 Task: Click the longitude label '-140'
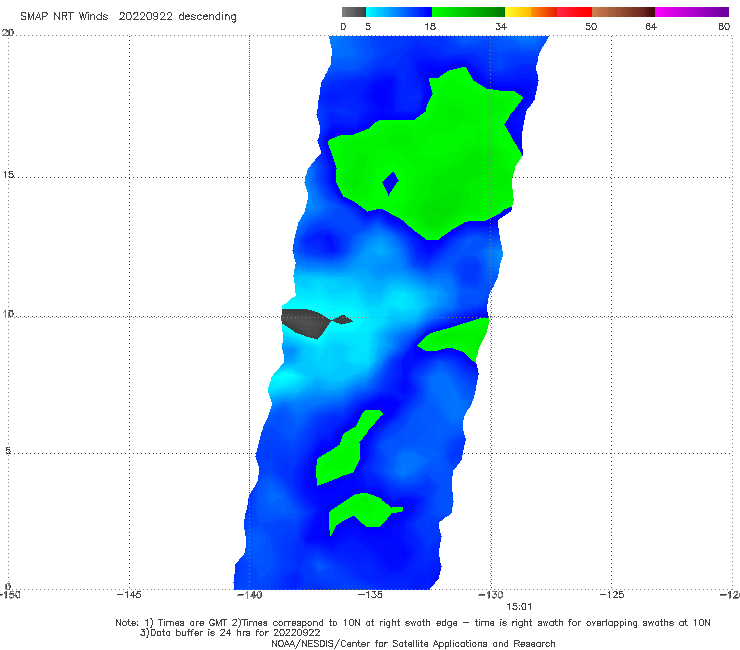point(249,595)
